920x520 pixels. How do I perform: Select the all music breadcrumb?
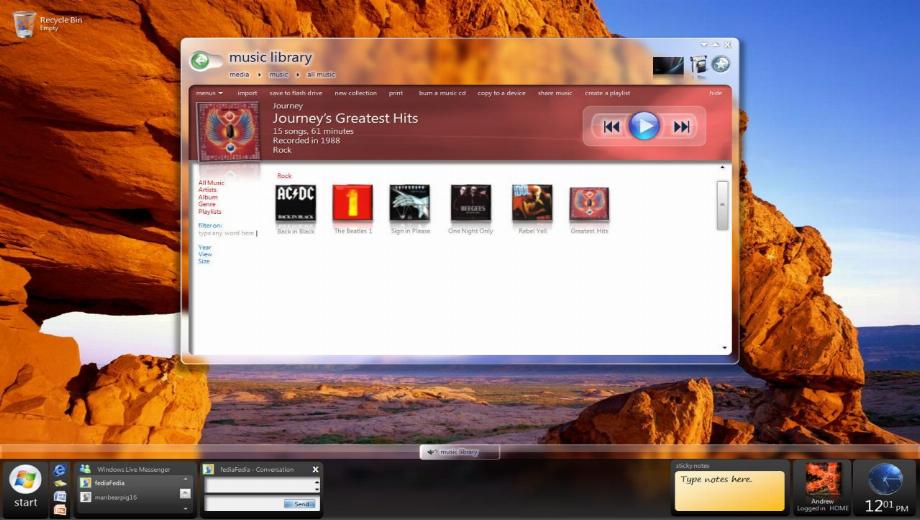[321, 75]
